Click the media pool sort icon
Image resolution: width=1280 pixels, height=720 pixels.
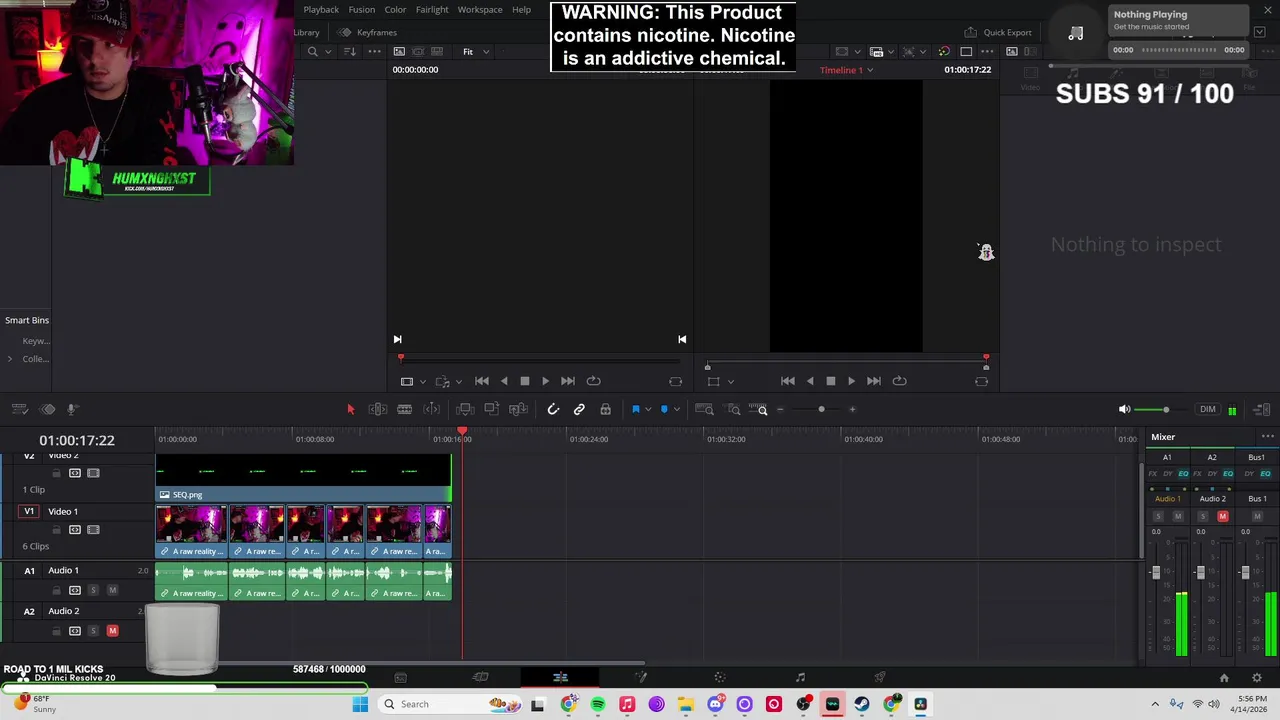tap(349, 52)
